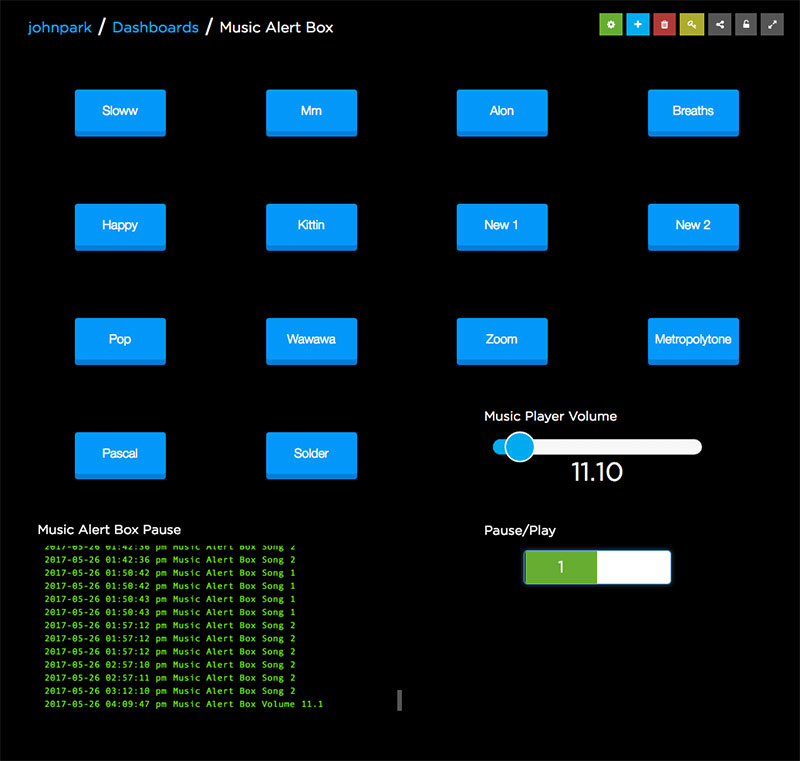
Task: Click the Breaths song button
Action: [693, 112]
